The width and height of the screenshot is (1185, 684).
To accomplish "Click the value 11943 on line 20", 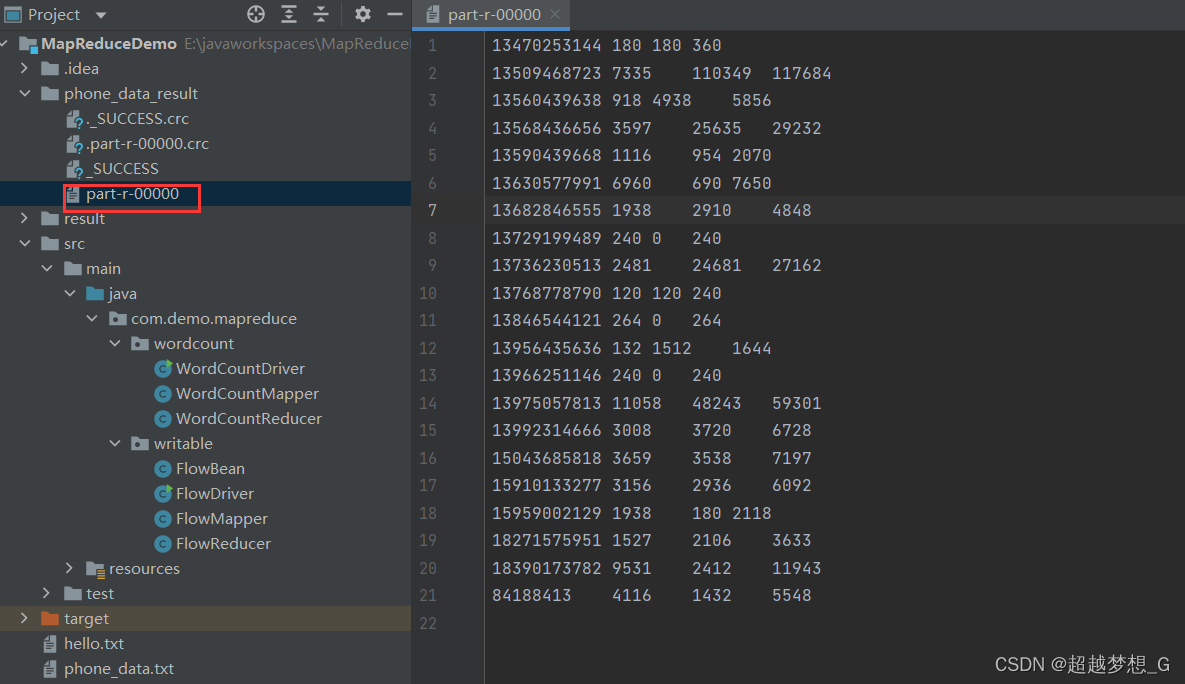I will point(796,568).
